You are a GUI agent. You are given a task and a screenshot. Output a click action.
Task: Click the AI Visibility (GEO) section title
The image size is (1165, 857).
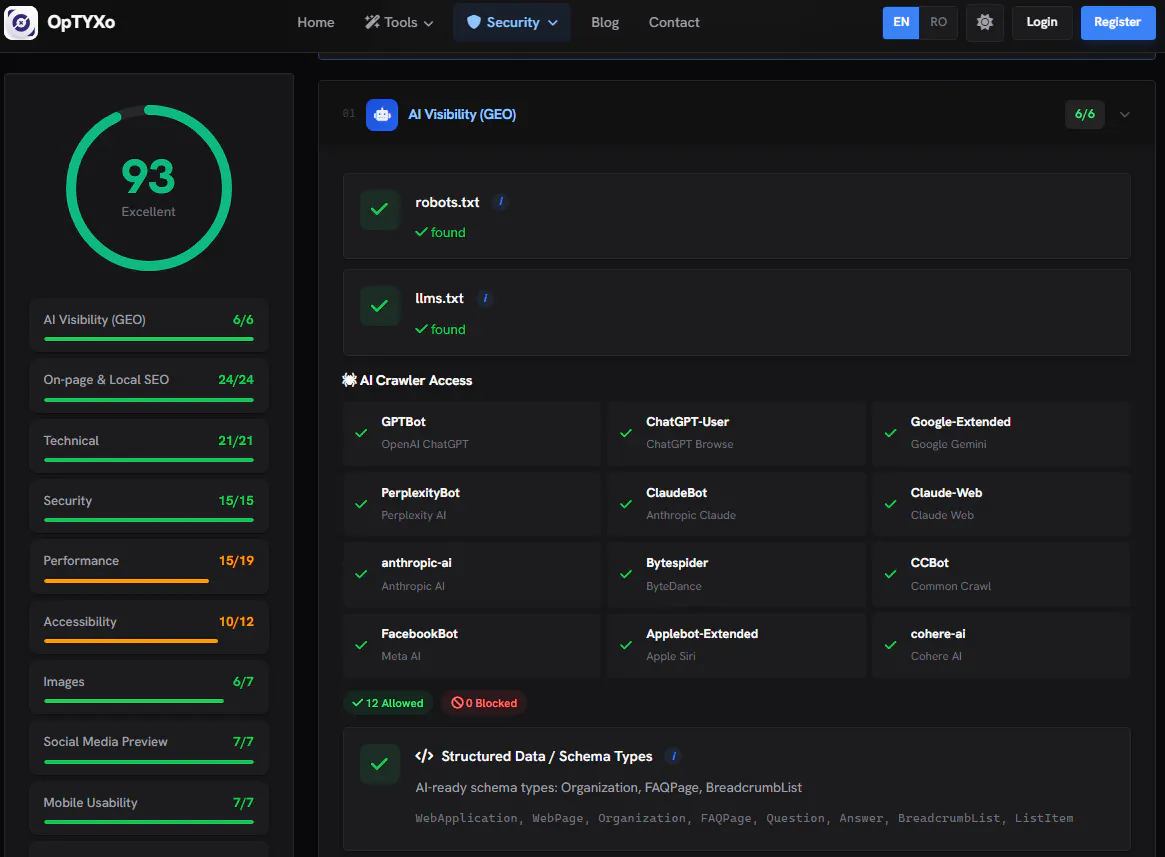[x=462, y=114]
